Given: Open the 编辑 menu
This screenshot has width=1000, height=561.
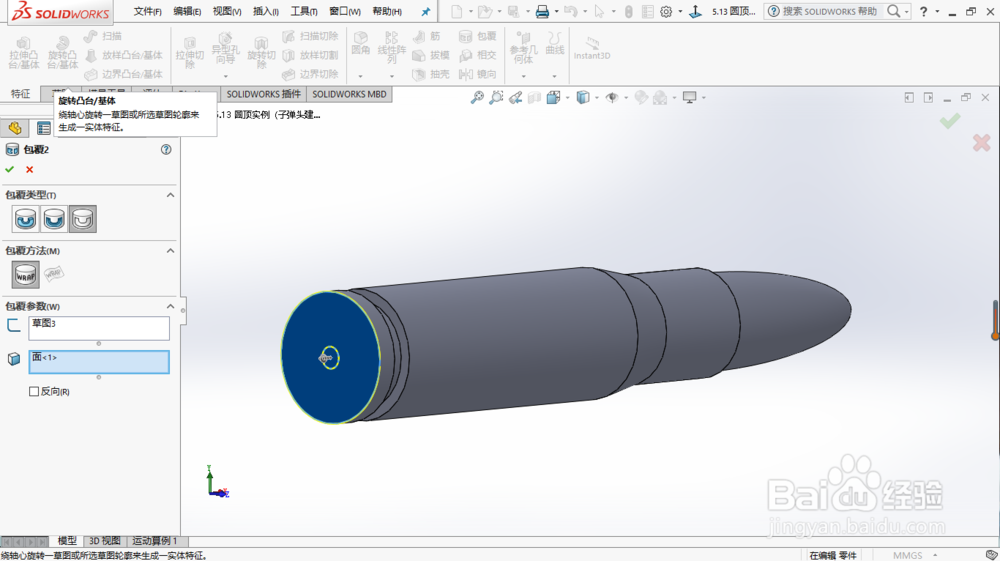Looking at the screenshot, I should click(x=187, y=11).
